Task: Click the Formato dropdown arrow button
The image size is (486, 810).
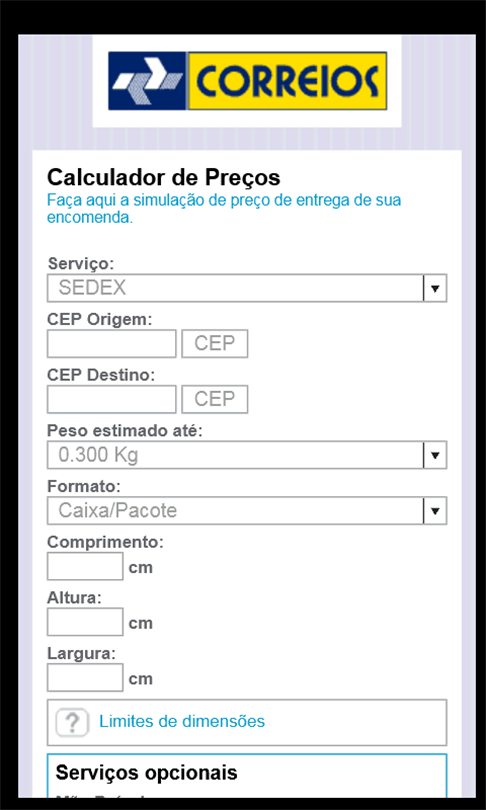Action: (435, 511)
